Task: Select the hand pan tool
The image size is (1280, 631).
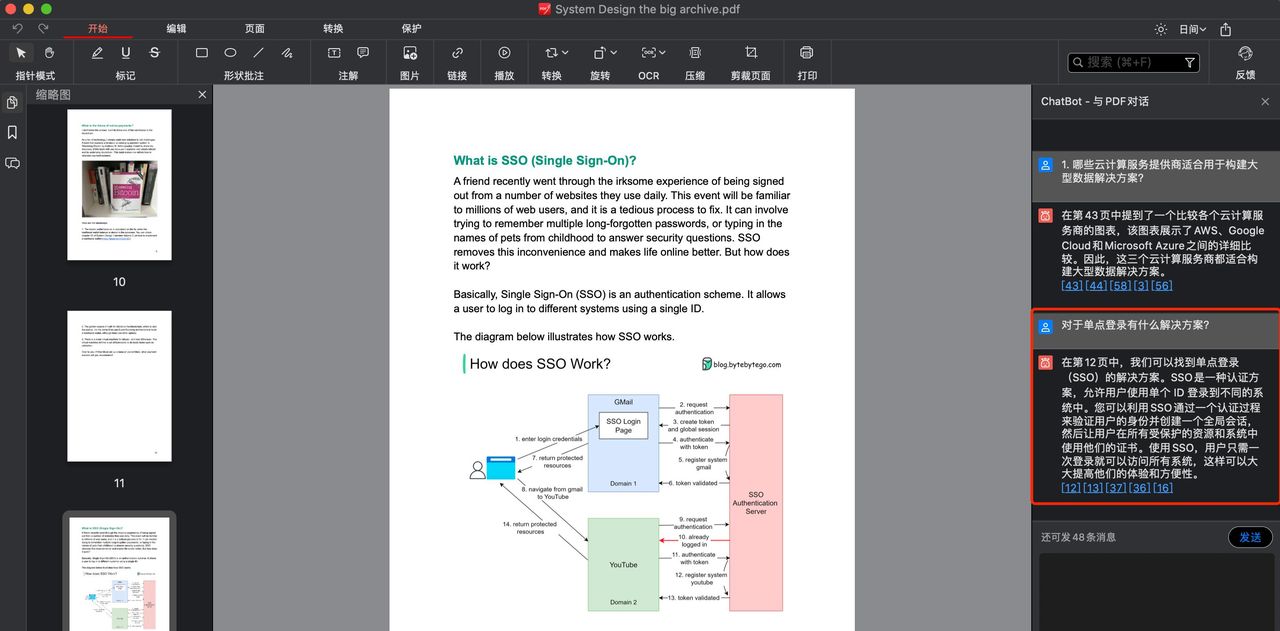Action: coord(49,53)
